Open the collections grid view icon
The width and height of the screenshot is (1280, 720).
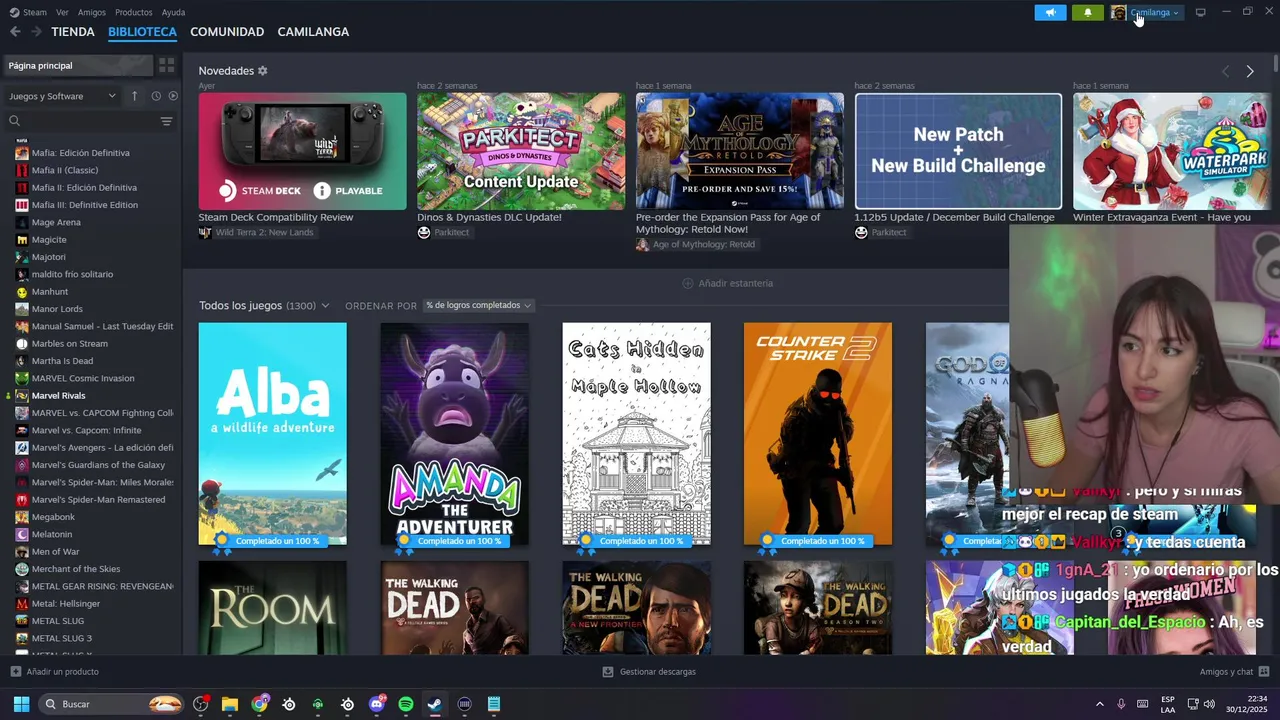pyautogui.click(x=167, y=65)
